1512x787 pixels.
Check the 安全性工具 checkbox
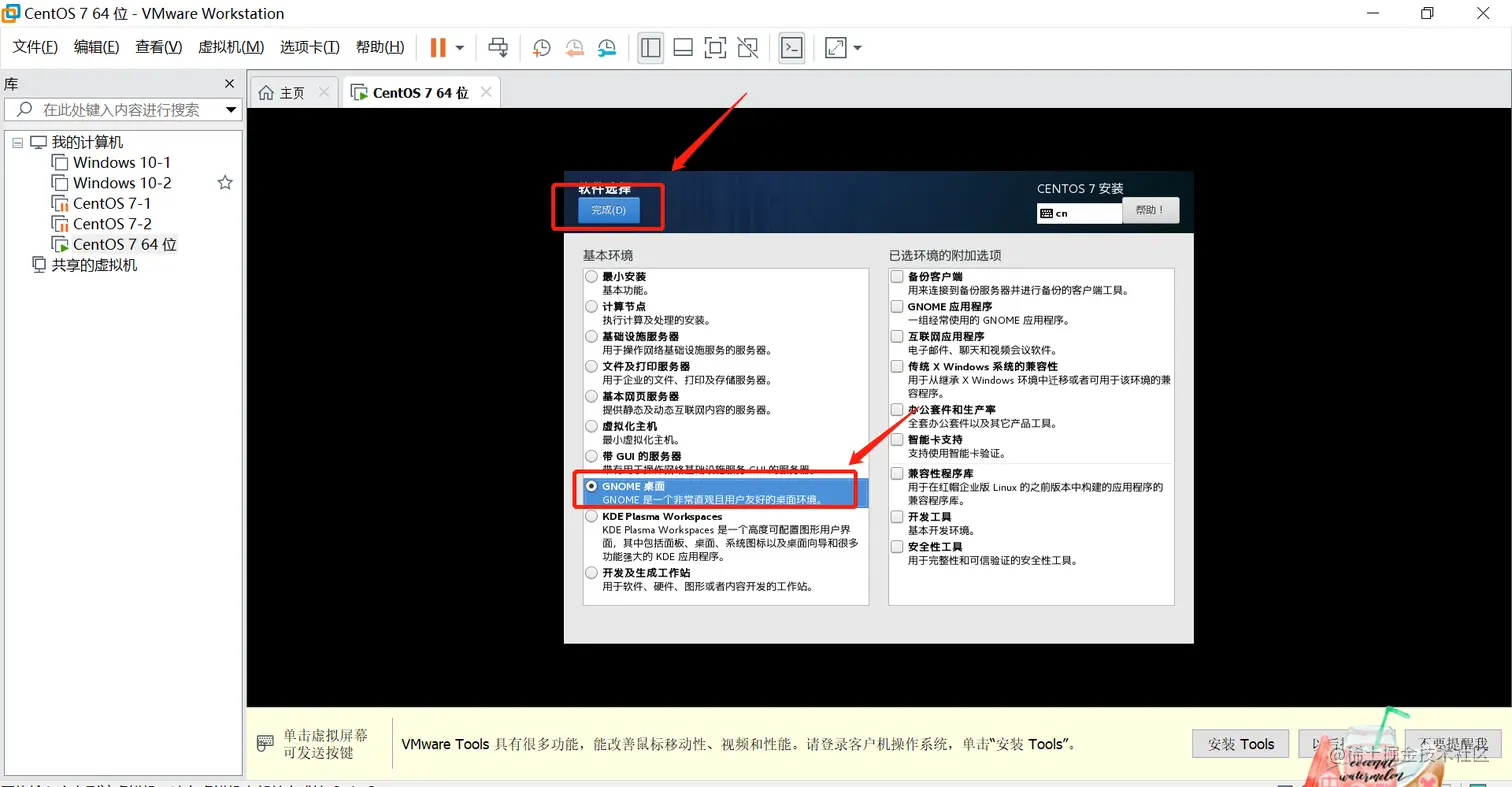click(897, 547)
